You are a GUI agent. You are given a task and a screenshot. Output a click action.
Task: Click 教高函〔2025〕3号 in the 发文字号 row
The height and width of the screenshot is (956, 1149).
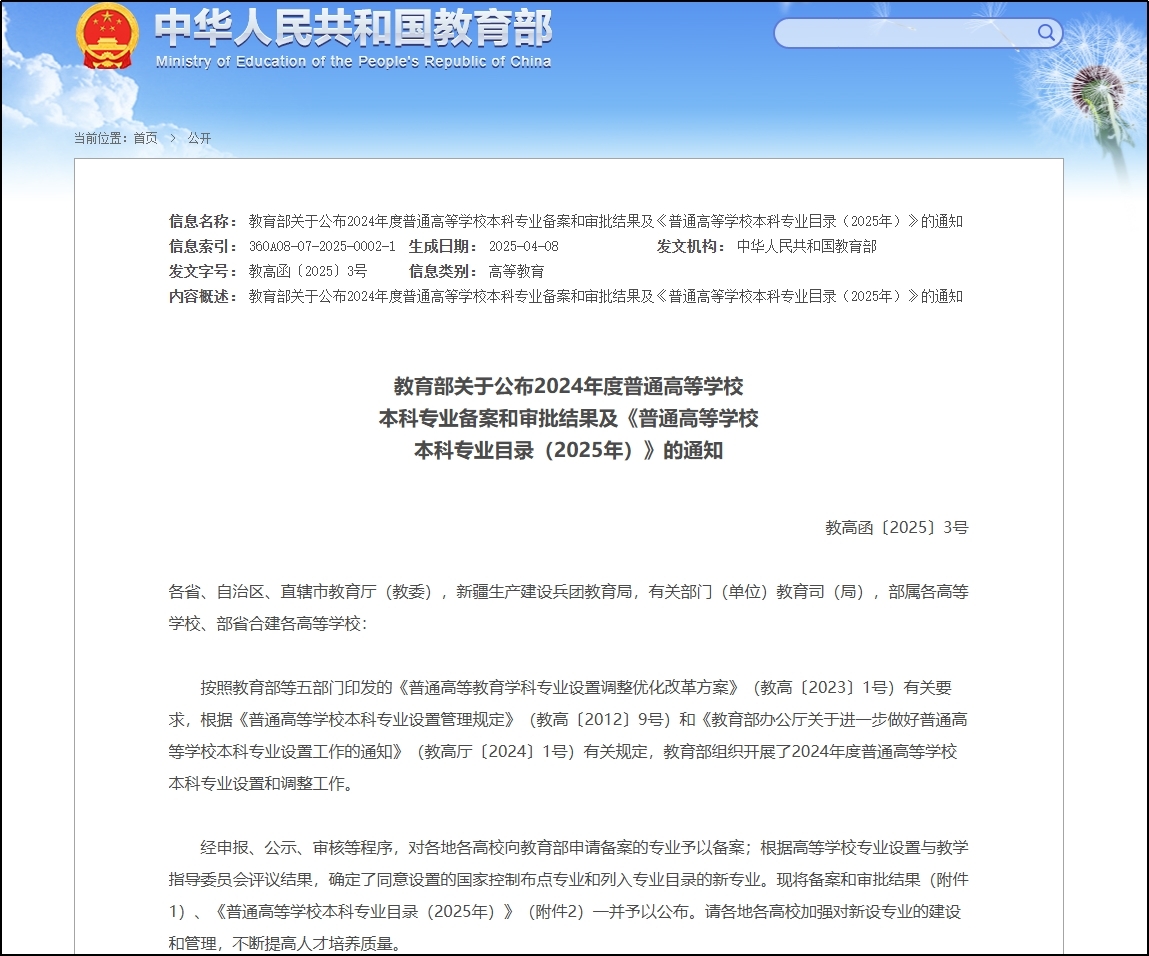point(308,271)
